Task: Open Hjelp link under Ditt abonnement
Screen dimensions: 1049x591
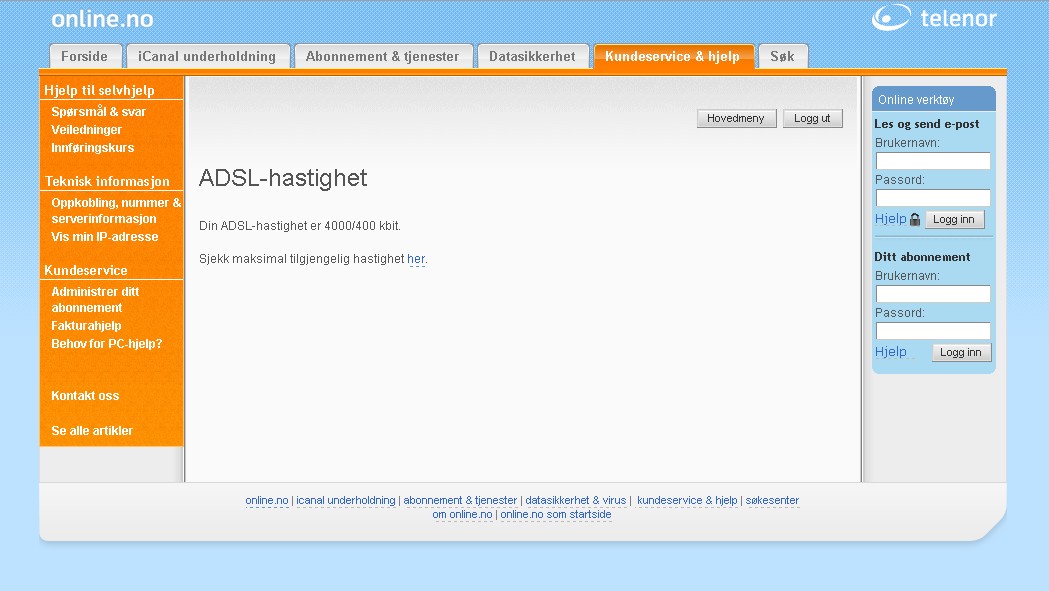Action: 890,351
